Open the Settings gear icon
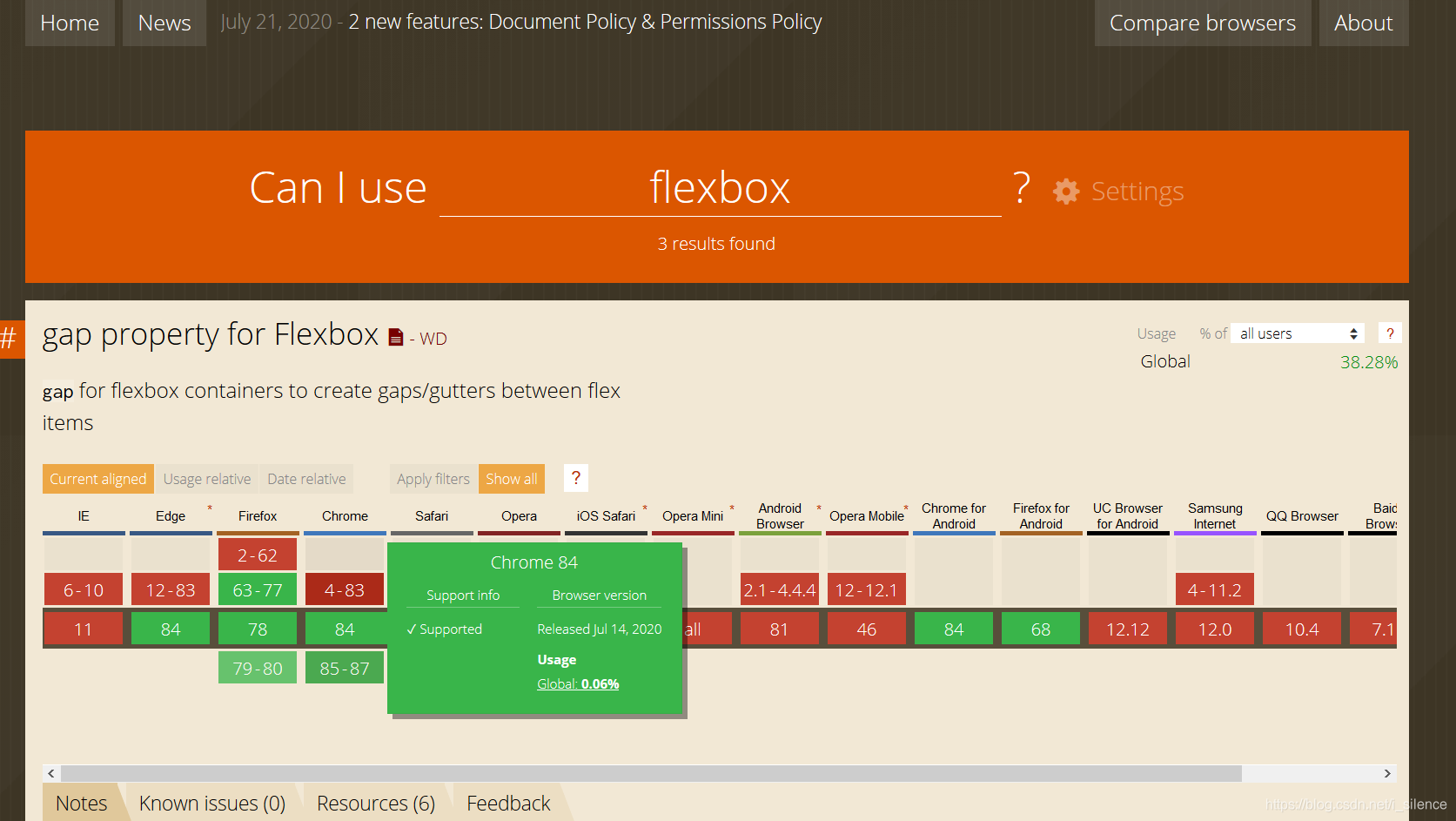Screen dimensions: 1456x821 (1066, 191)
